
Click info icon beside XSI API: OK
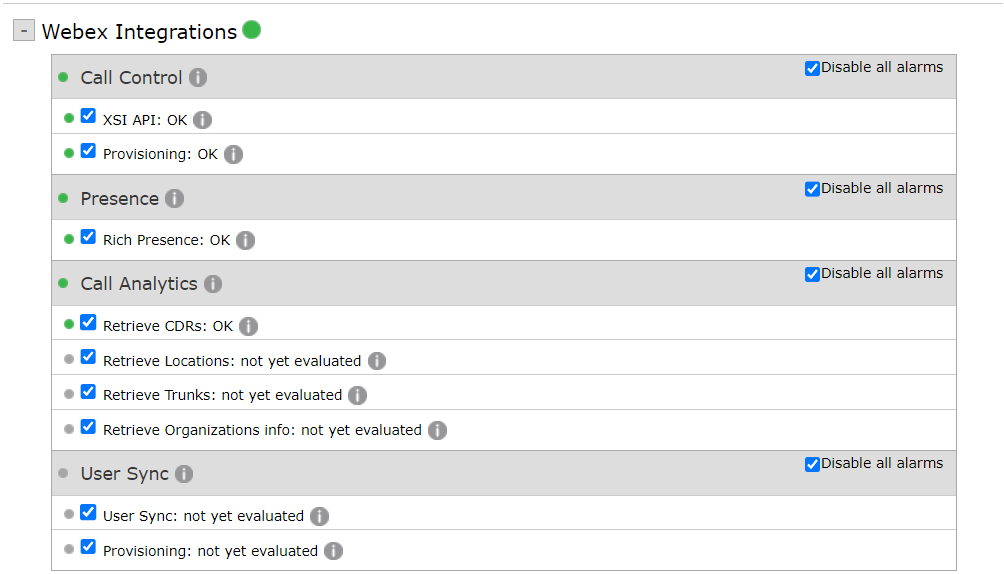coord(202,120)
